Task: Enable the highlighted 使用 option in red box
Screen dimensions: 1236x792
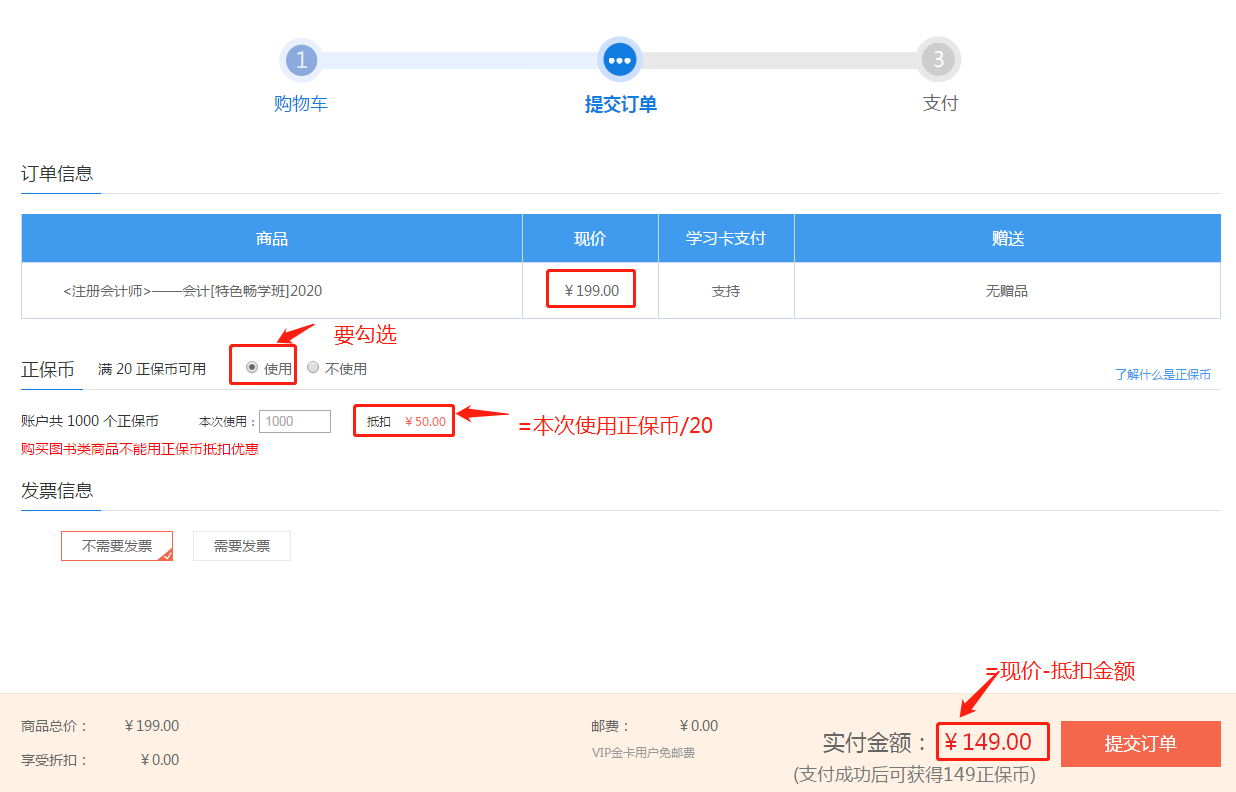Action: 261,367
